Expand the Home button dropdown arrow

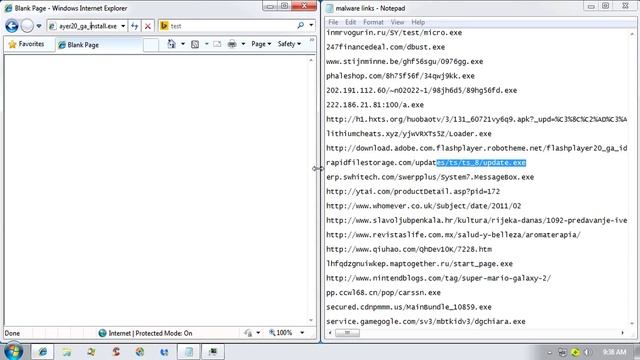[183, 44]
